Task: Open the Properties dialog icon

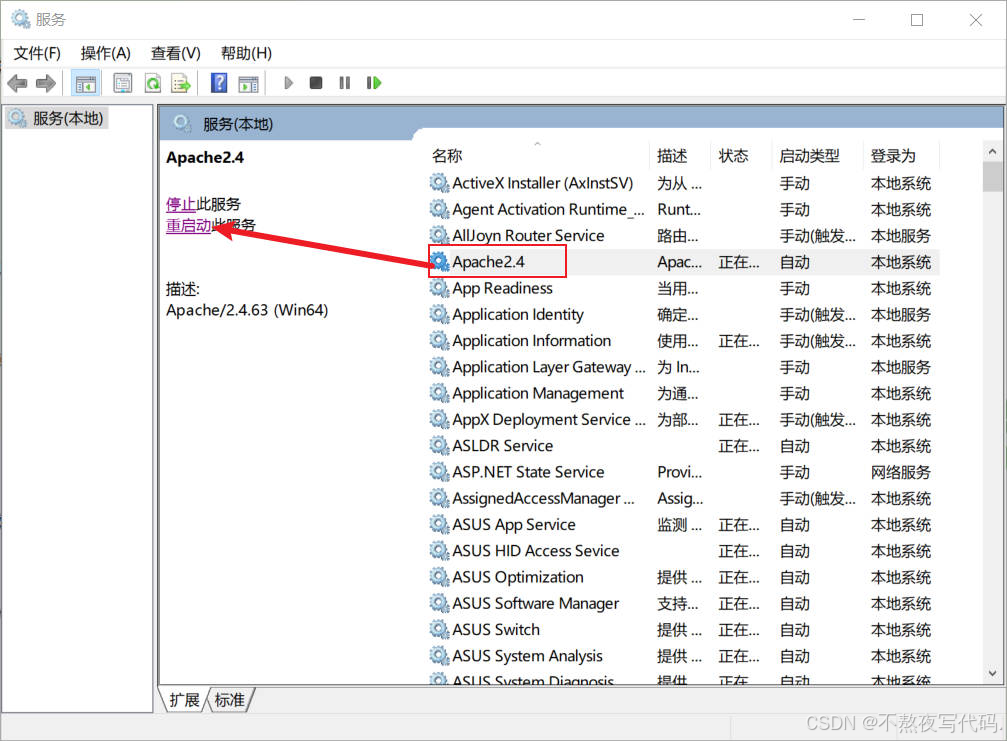Action: (122, 83)
